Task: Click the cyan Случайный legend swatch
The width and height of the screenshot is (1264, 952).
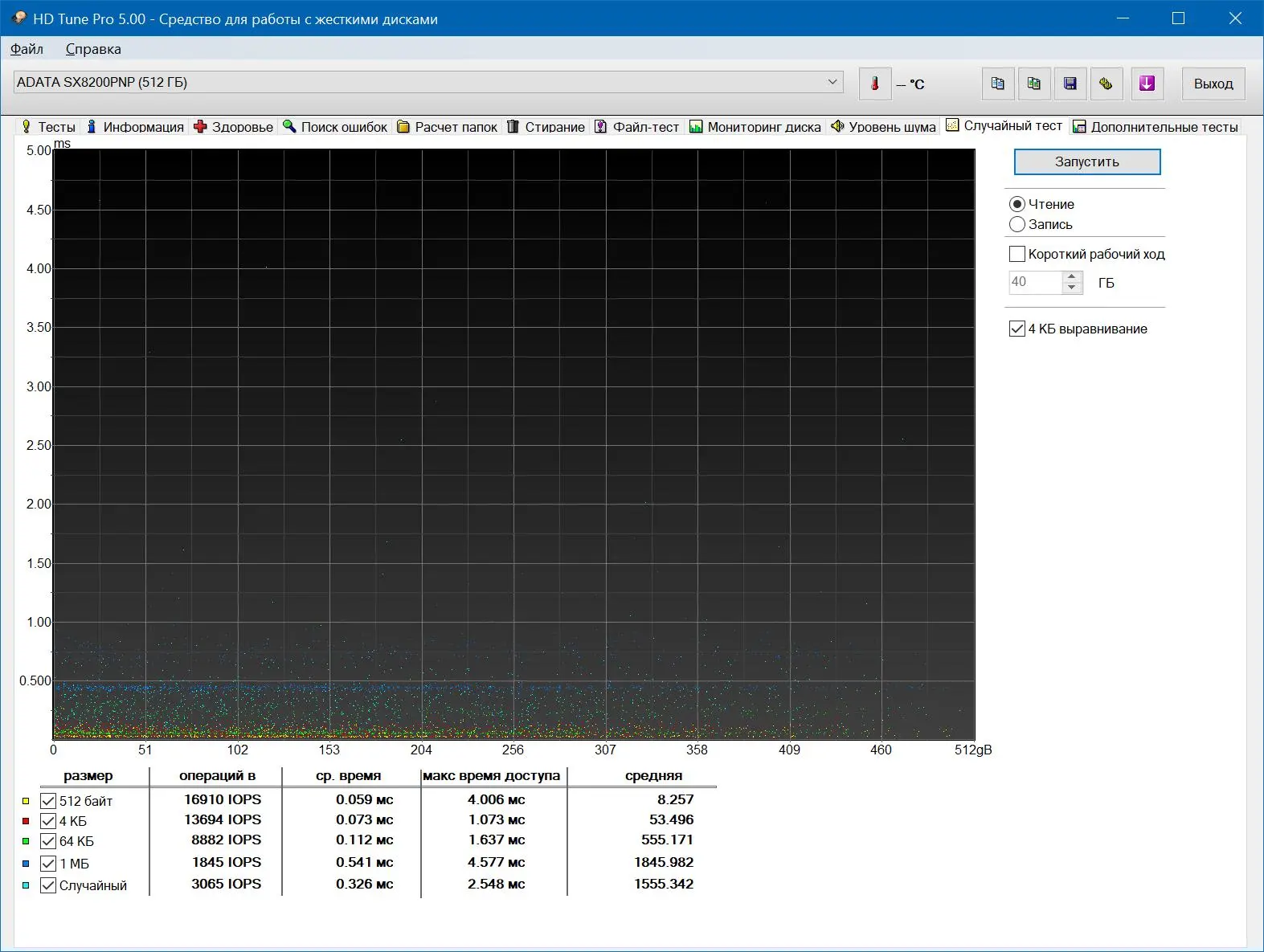Action: 26,885
